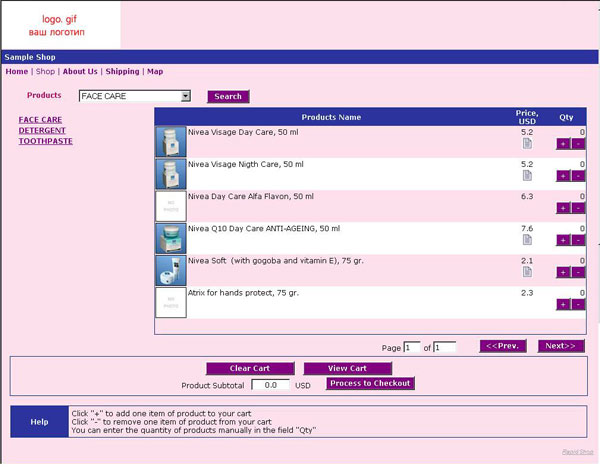Click the Product Subtotal field
600x476 pixels.
click(271, 385)
